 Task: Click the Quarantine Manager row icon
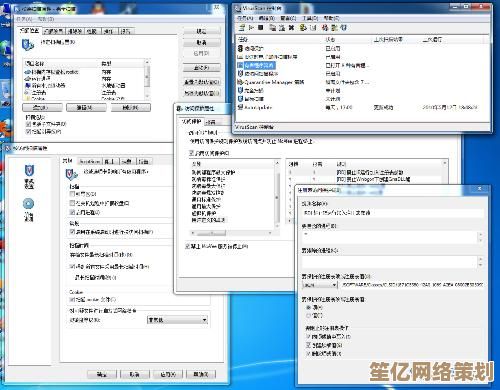pyautogui.click(x=240, y=82)
